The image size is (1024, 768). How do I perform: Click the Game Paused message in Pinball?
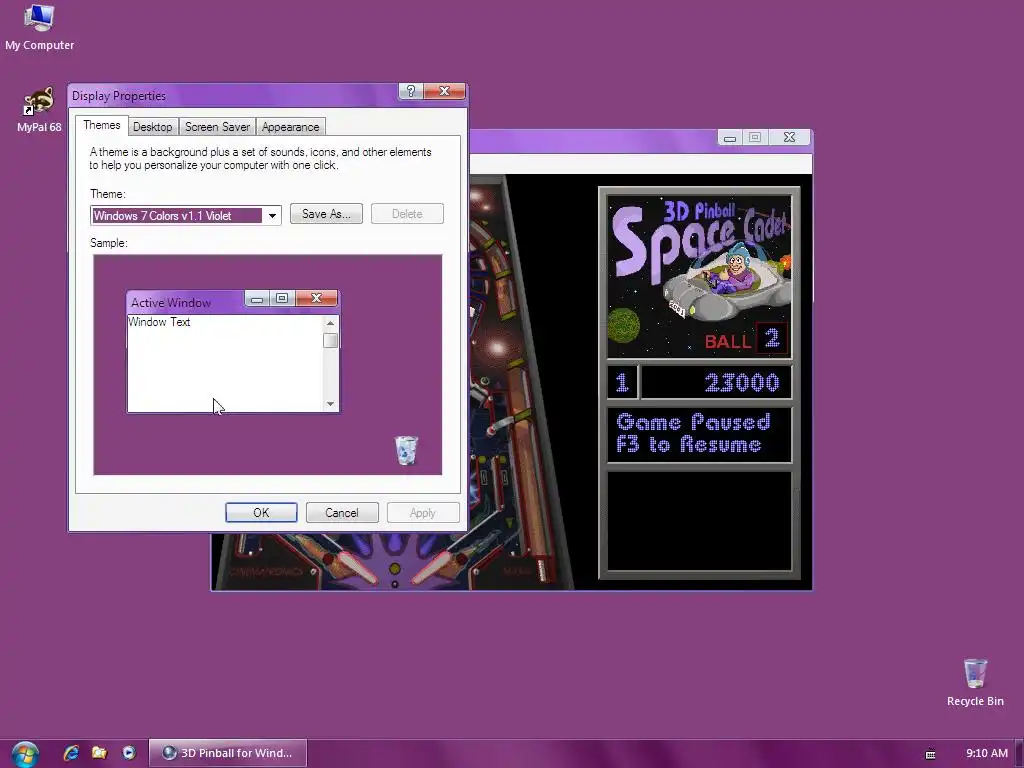pyautogui.click(x=699, y=434)
